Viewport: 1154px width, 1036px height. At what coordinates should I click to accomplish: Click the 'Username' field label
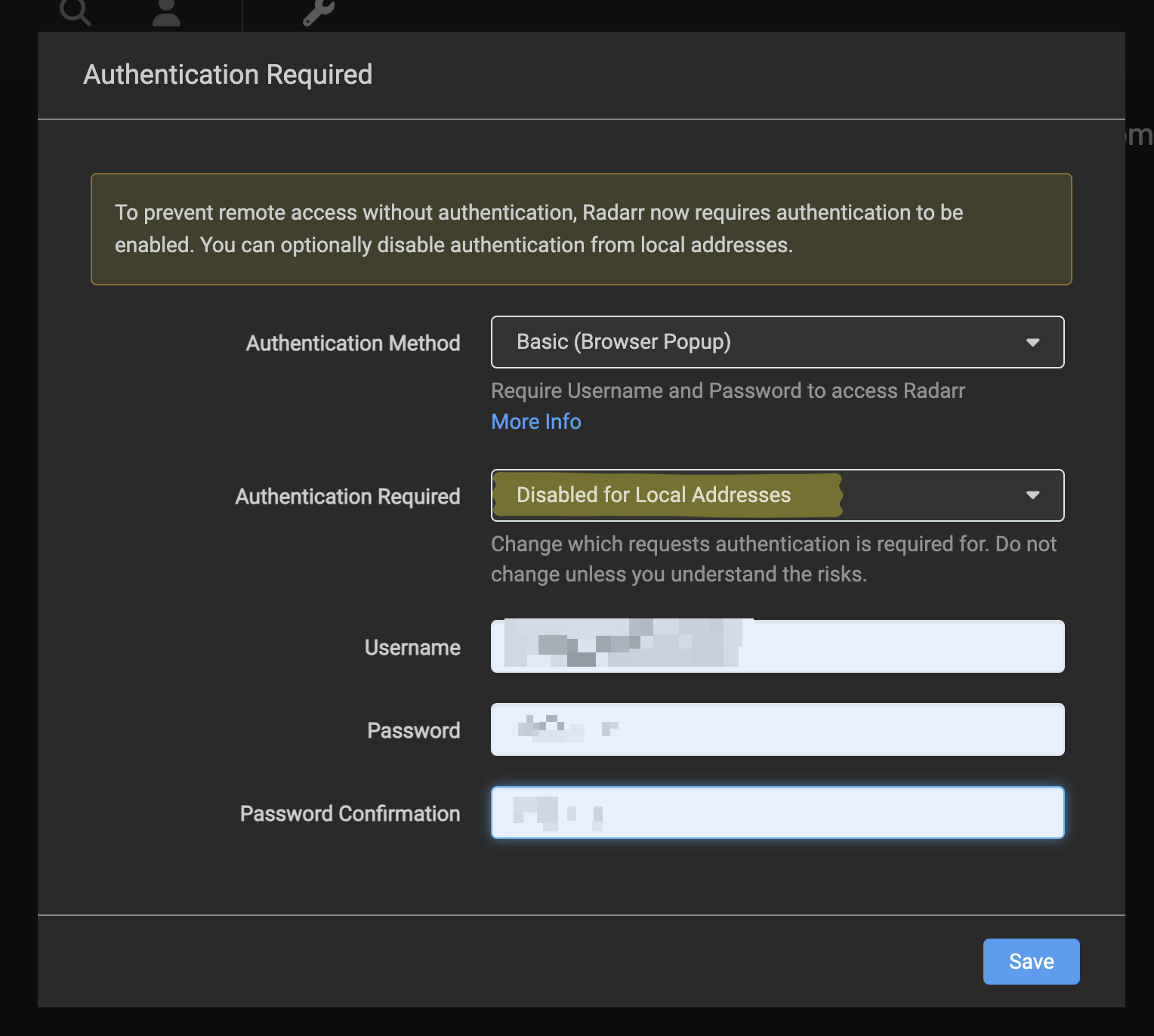pos(412,648)
